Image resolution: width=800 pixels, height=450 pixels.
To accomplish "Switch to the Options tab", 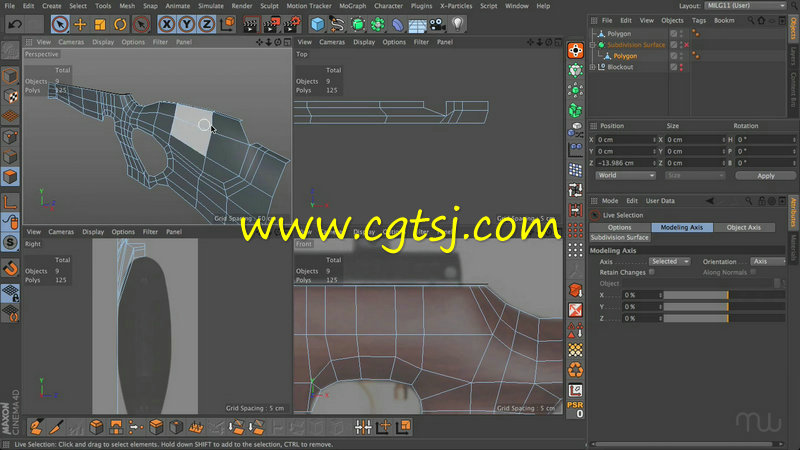I will click(x=619, y=228).
